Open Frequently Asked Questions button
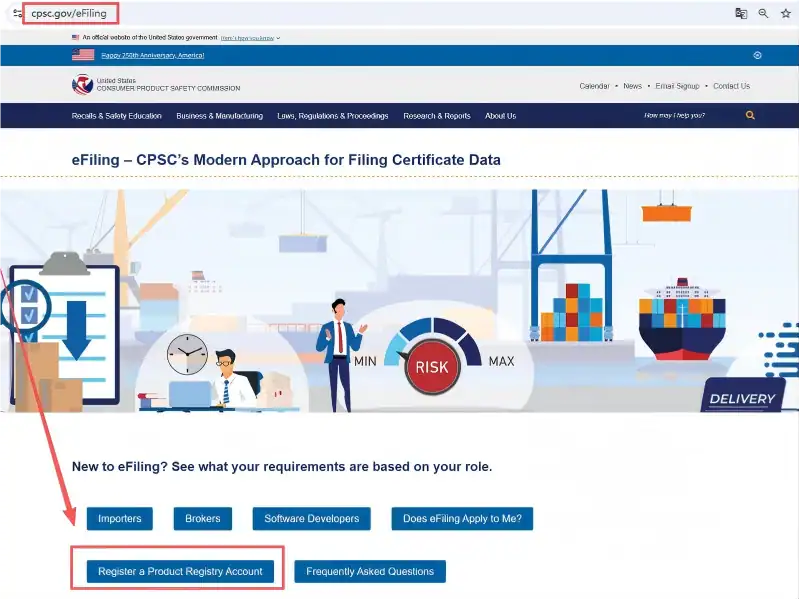The width and height of the screenshot is (800, 600). [x=370, y=571]
